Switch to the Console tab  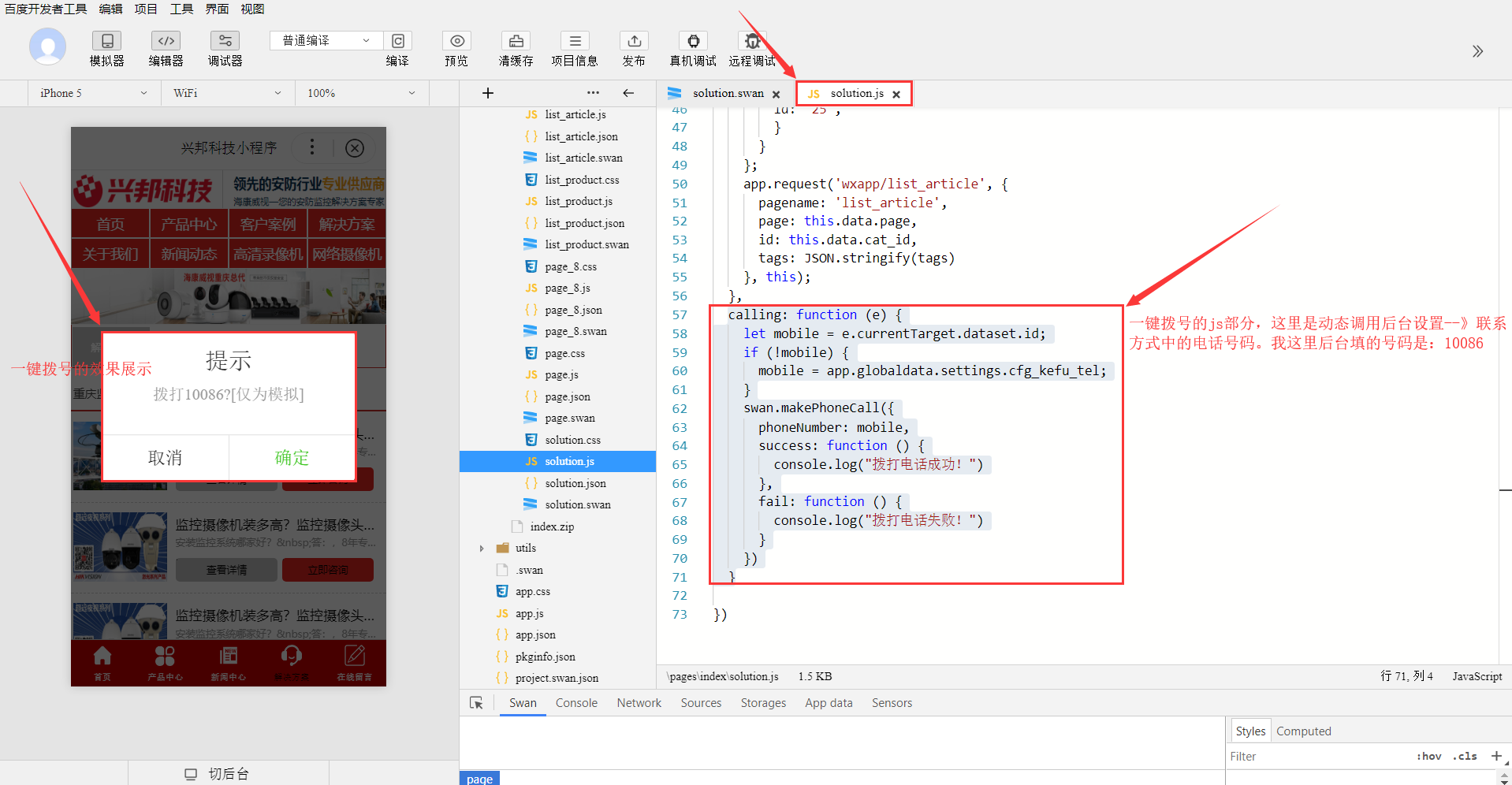point(576,703)
